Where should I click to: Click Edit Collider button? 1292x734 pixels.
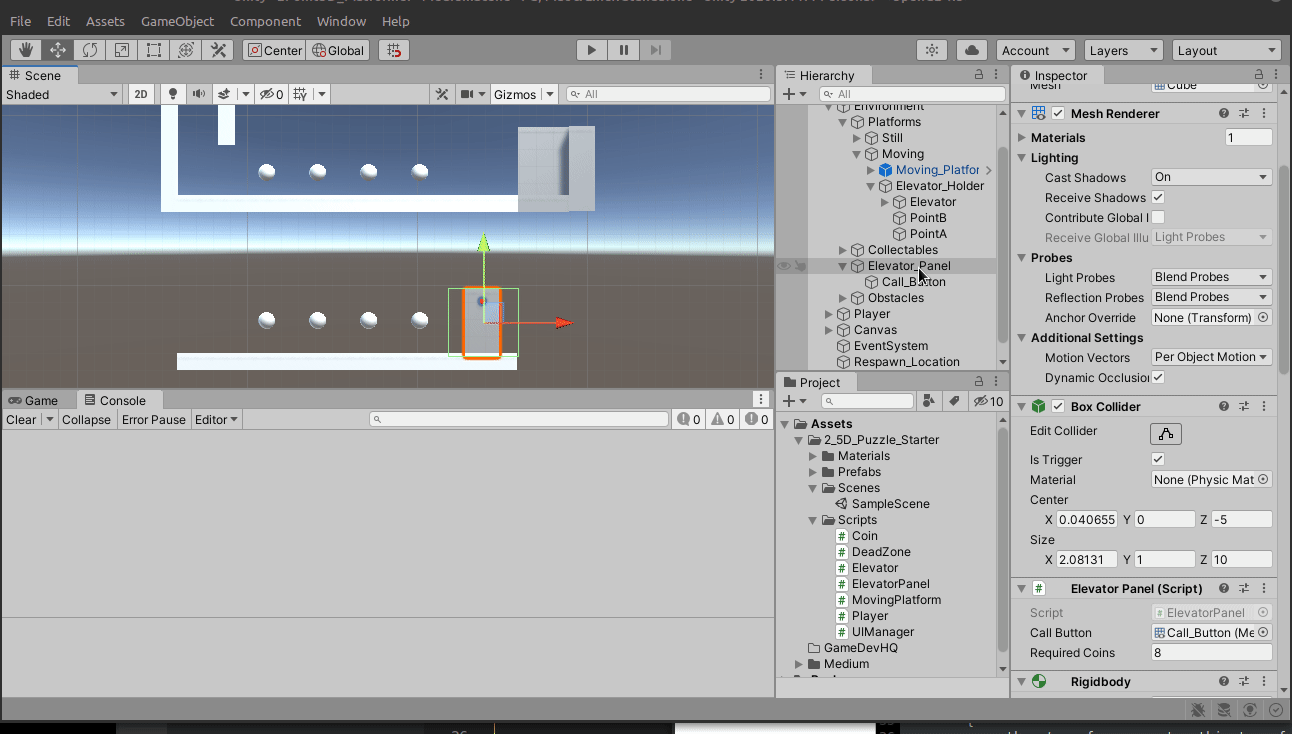tap(1166, 433)
